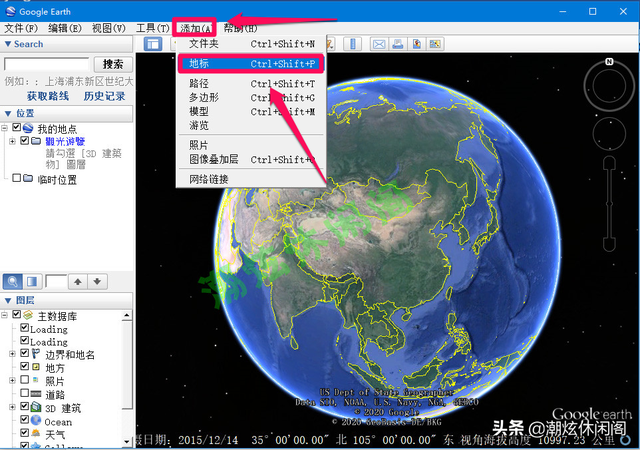
Task: Choose 文件夹 from the Add menu
Action: click(251, 44)
